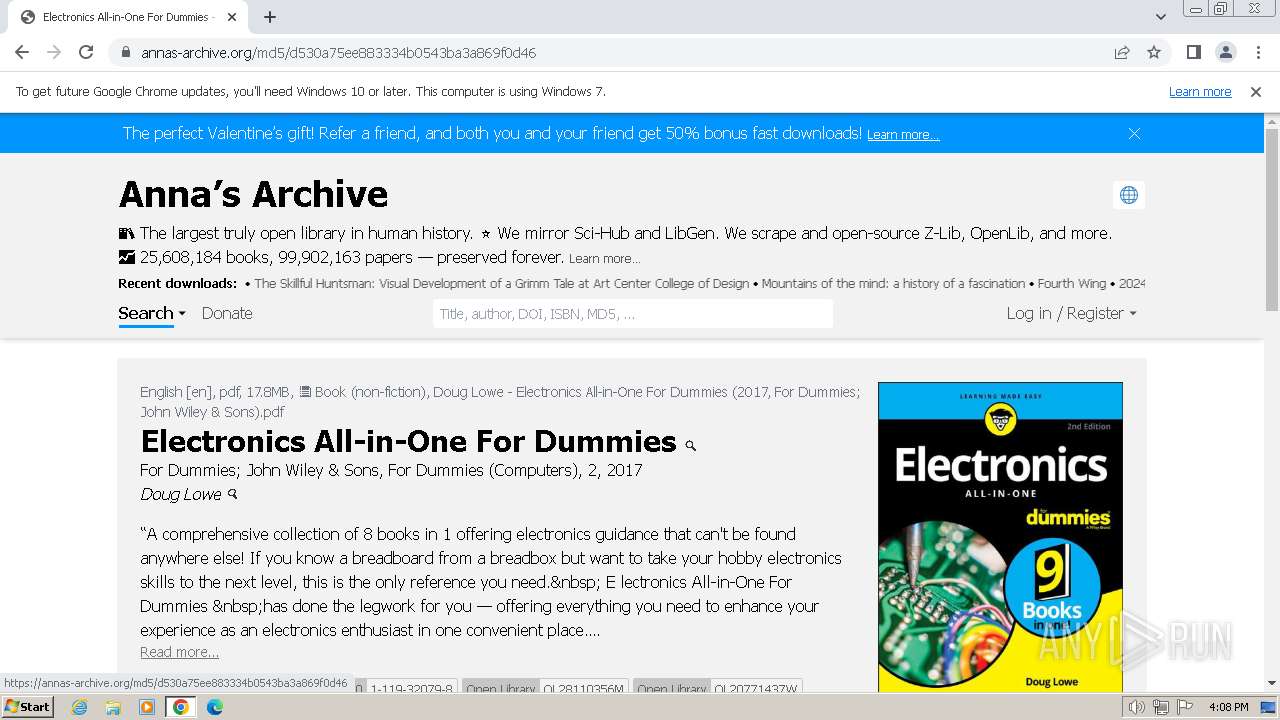Dismiss the Chrome update notification bar
The image size is (1280, 720).
[1256, 92]
